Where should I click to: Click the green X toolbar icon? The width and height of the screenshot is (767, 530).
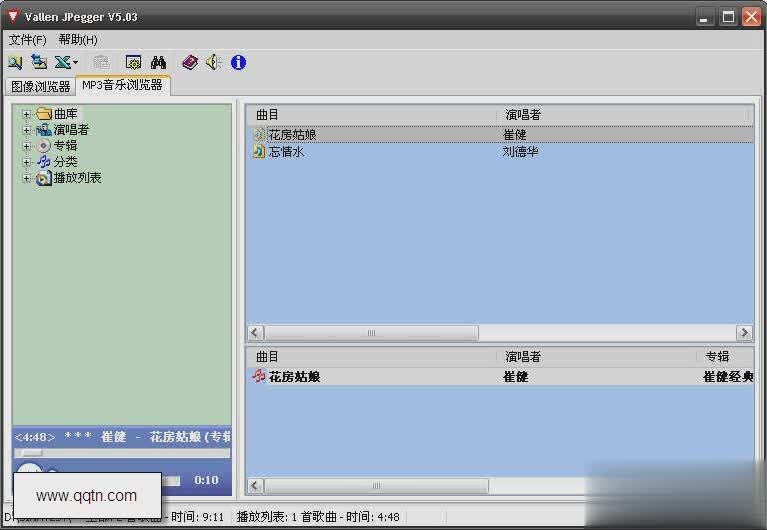(62, 62)
